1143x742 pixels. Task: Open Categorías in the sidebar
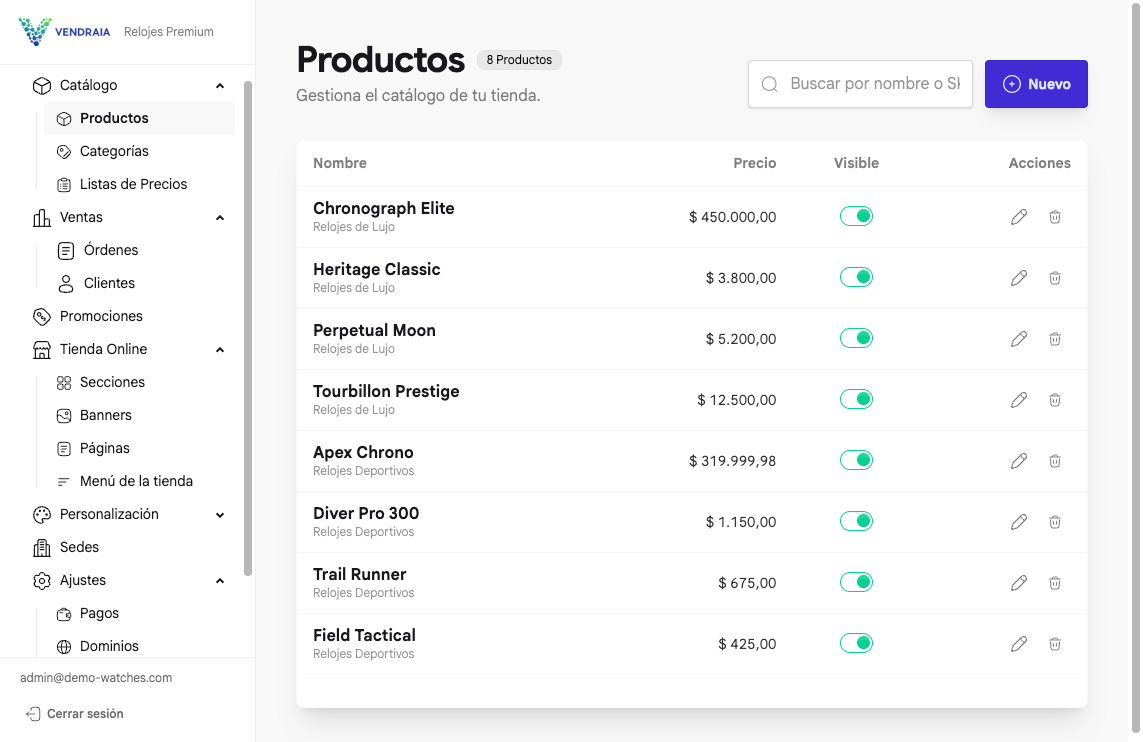[x=114, y=151]
